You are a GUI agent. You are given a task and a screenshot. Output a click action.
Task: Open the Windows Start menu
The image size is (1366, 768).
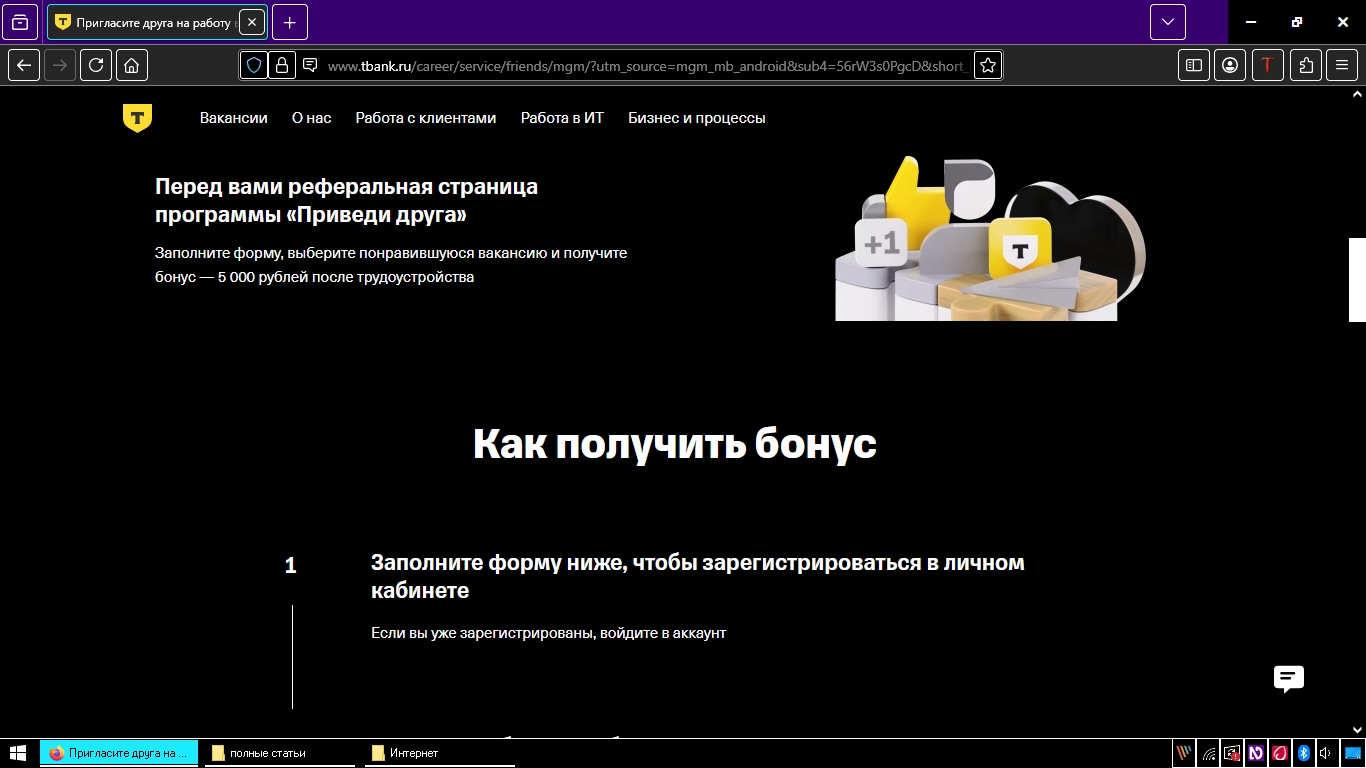coord(18,753)
